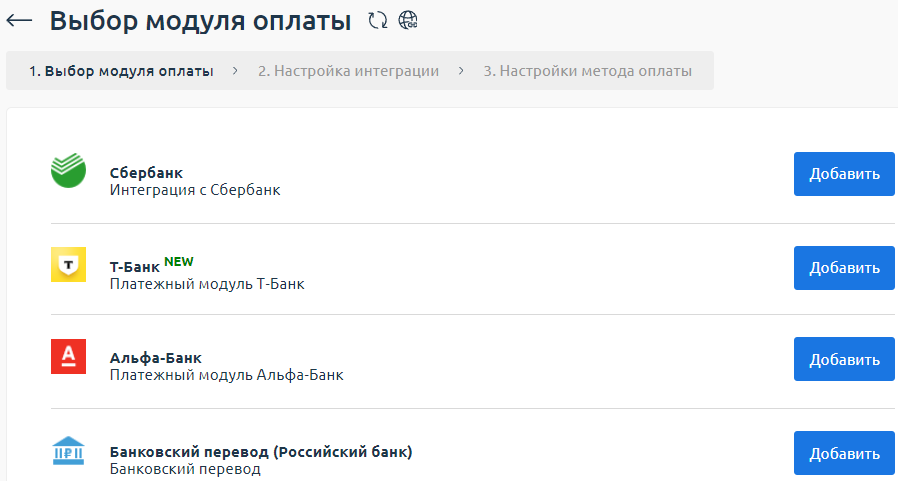The width and height of the screenshot is (898, 481).
Task: Add the Банковский перевод module
Action: 844,453
